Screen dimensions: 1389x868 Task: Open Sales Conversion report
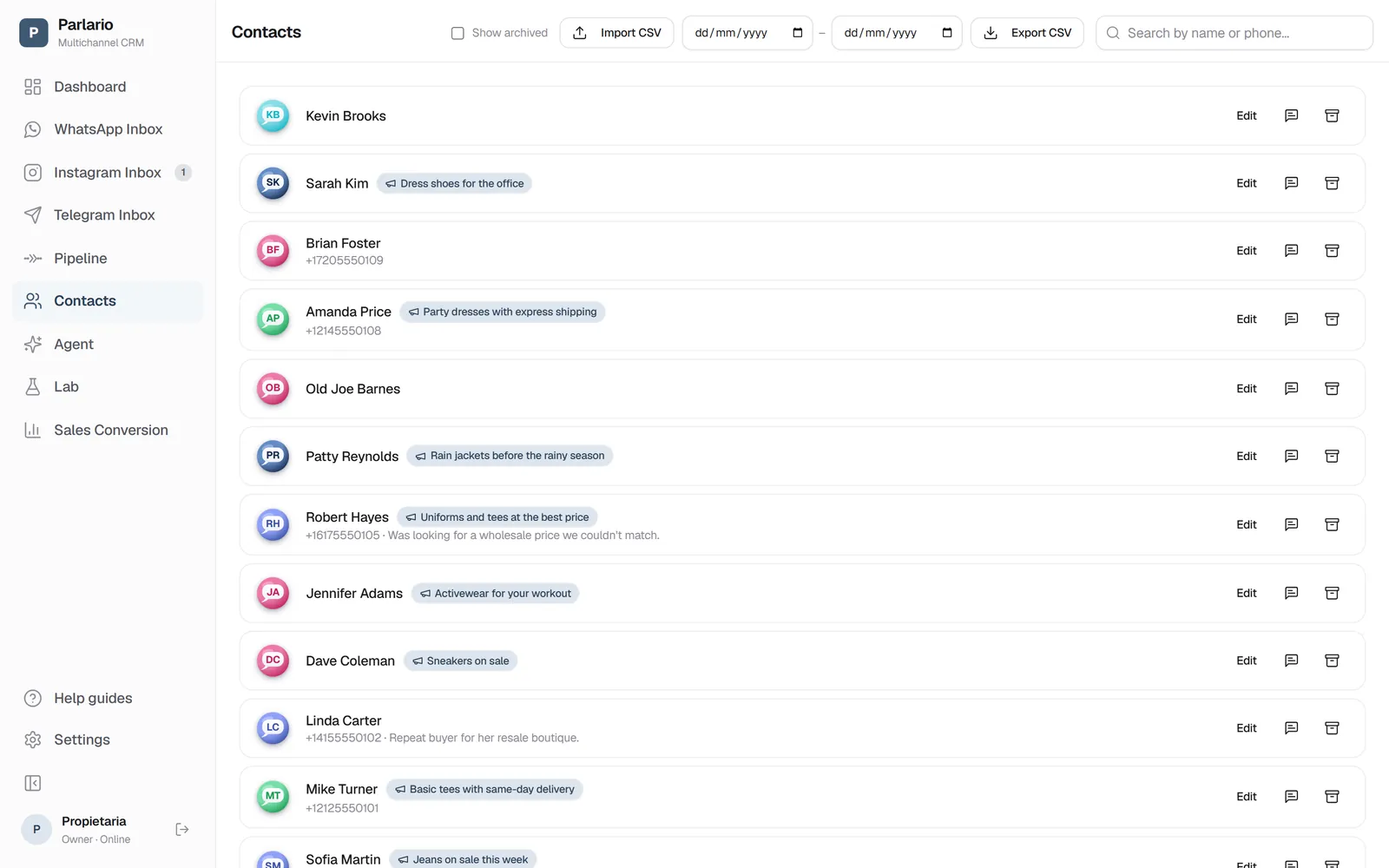[x=108, y=431]
